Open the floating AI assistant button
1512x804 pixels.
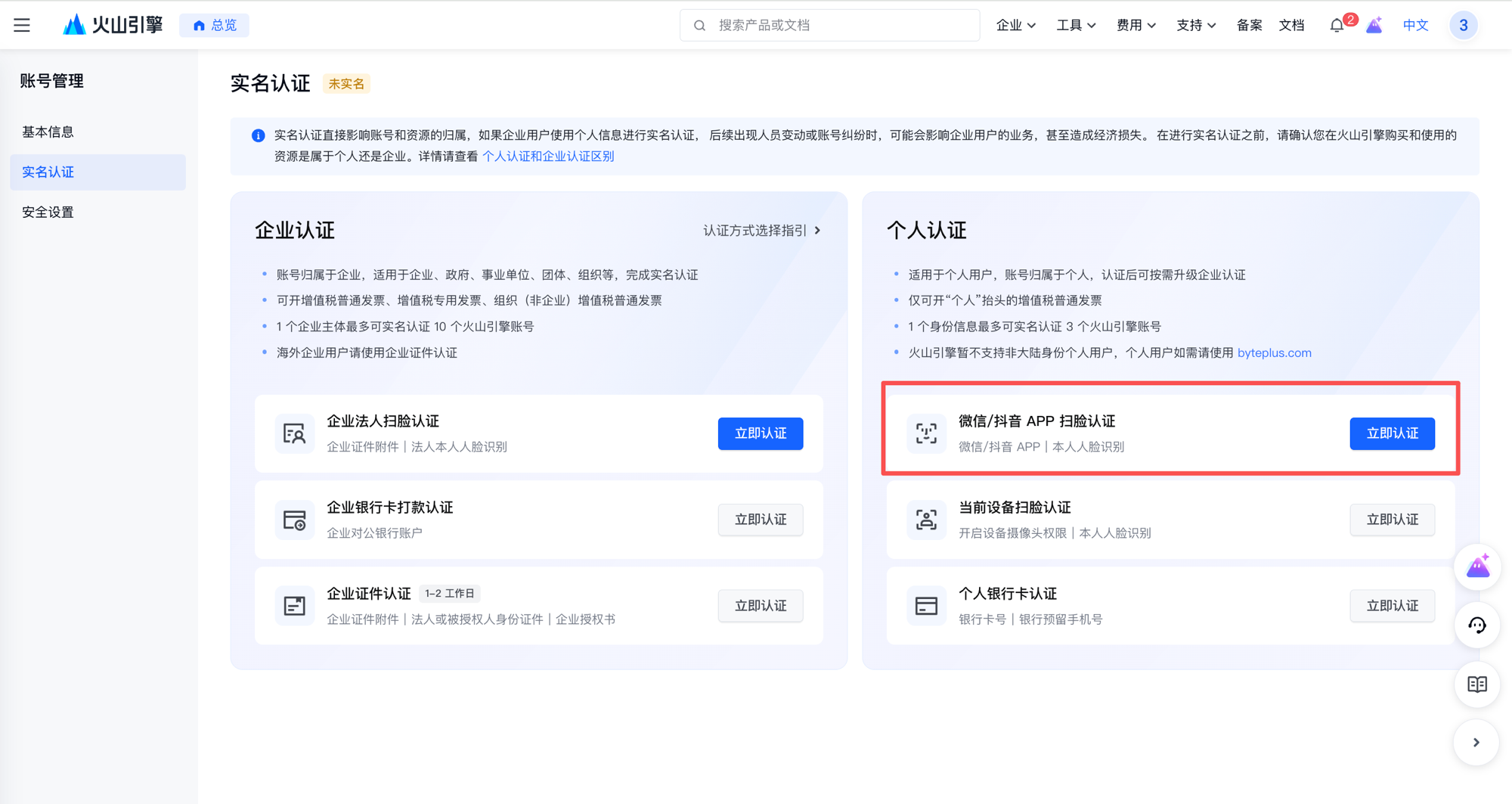[1477, 567]
